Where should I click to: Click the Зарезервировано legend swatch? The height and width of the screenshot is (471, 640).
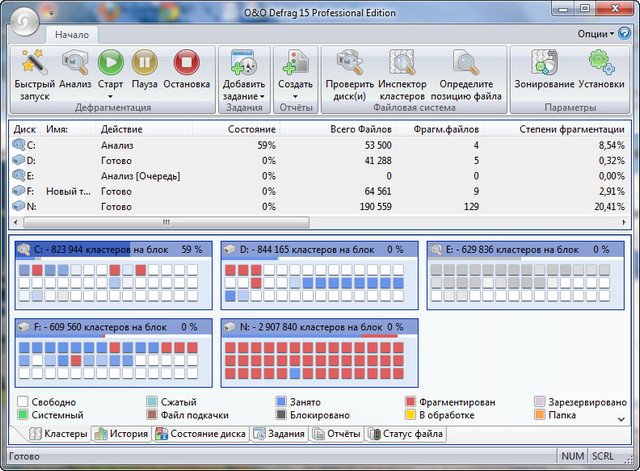tap(540, 402)
